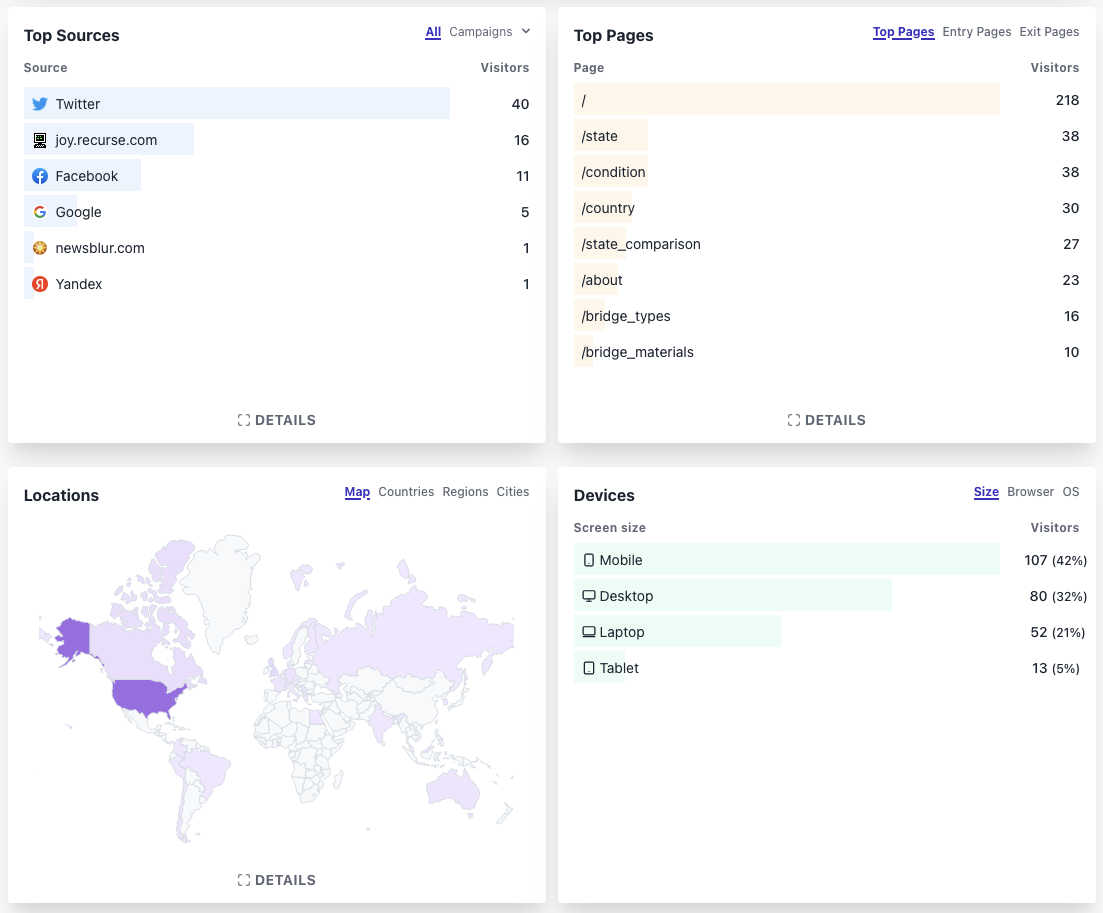This screenshot has height=913, width=1103.
Task: Switch Devices view to OS
Action: [x=1071, y=492]
